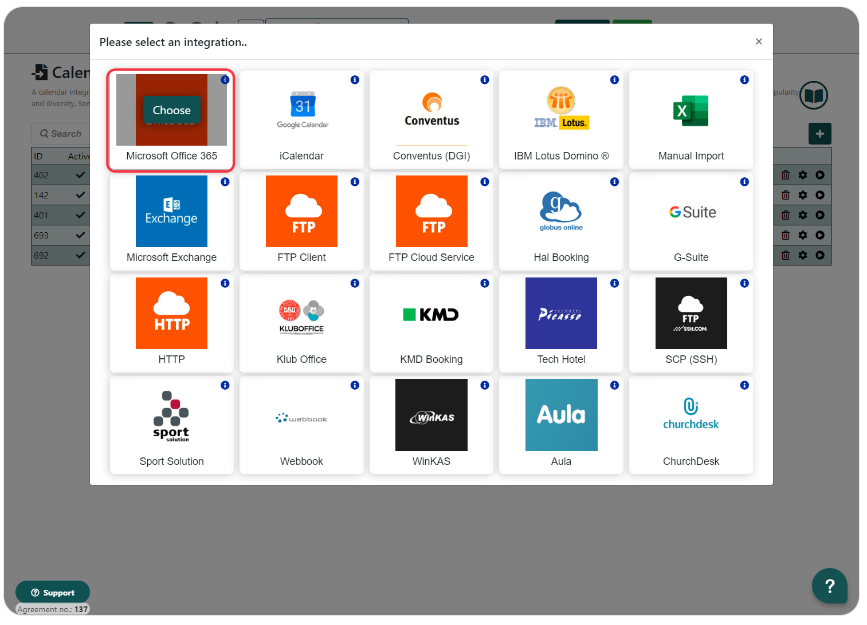Choose the IBM Lotus Domino integration

(x=561, y=119)
